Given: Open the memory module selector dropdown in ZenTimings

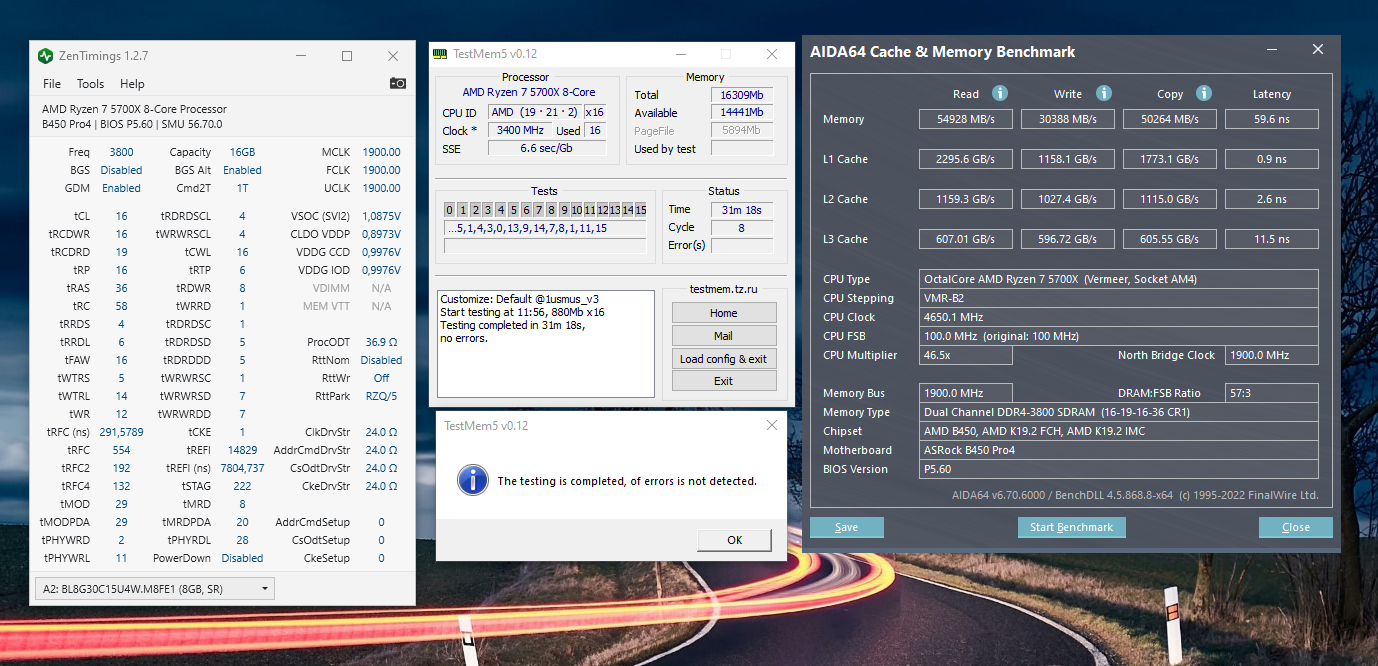Looking at the screenshot, I should [x=154, y=588].
